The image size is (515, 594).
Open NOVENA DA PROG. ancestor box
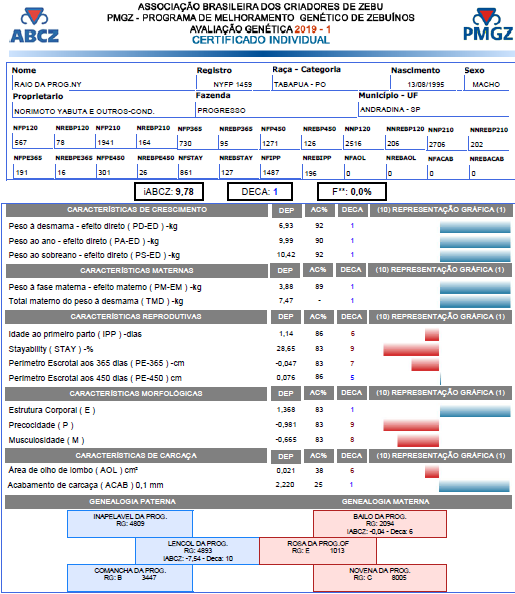click(x=380, y=578)
